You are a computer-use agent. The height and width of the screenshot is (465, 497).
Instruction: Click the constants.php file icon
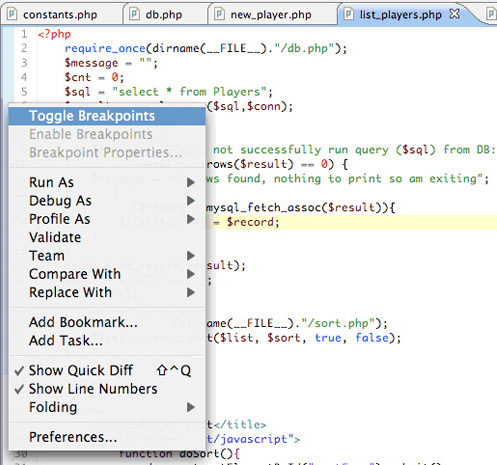tap(12, 14)
